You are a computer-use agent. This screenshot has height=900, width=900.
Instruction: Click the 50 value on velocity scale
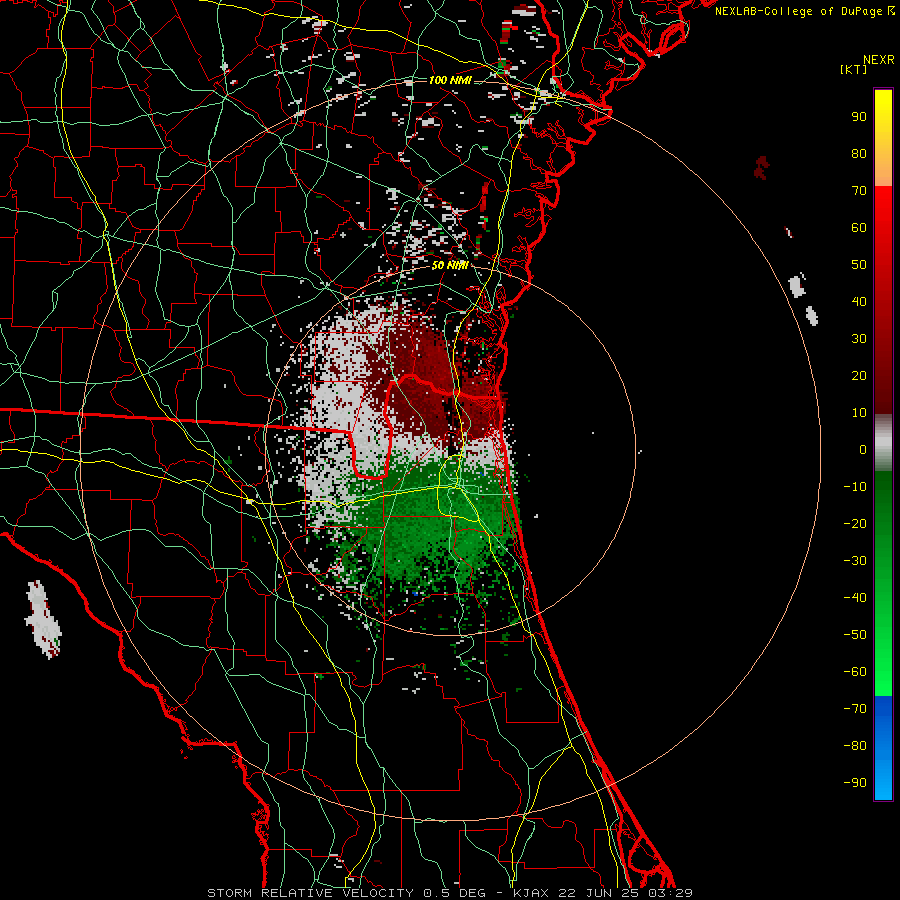tap(859, 265)
